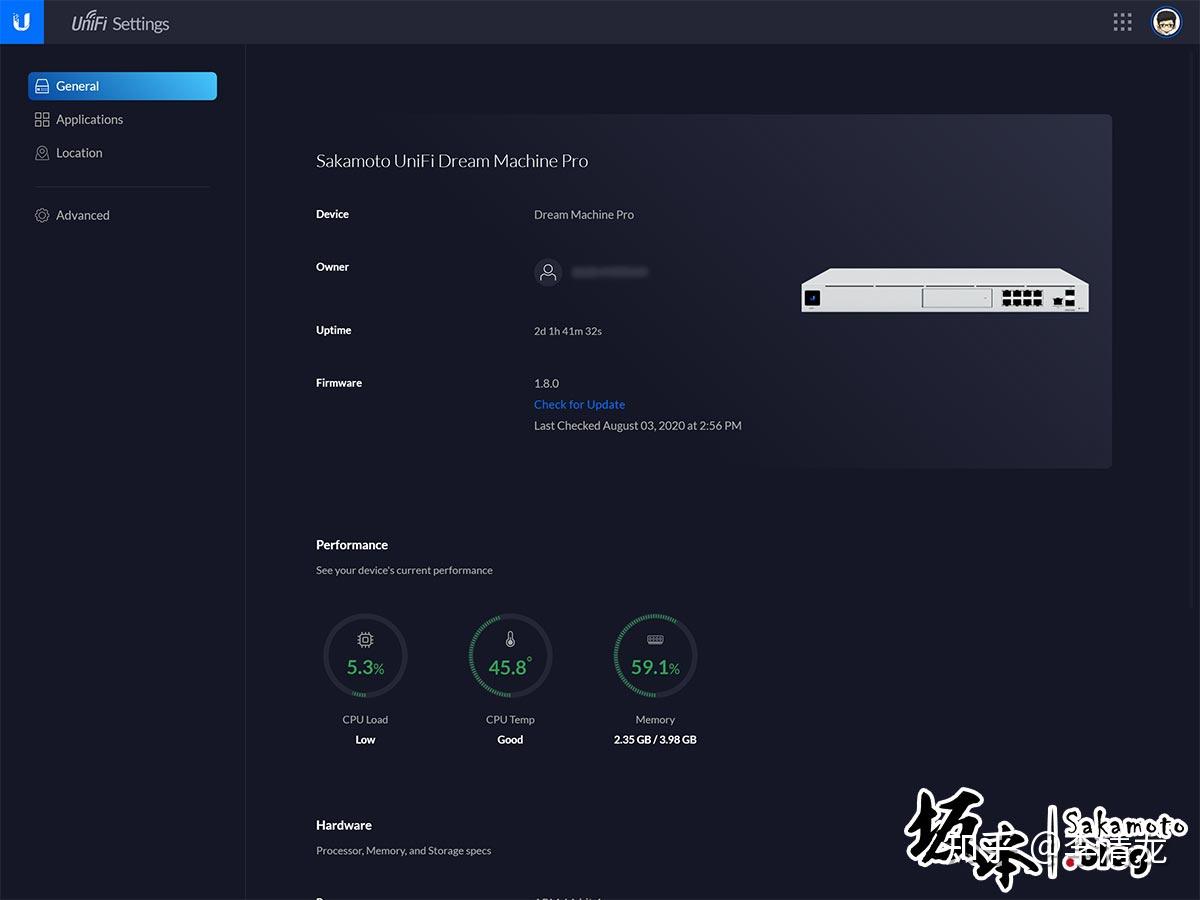Click the Memory chip icon gauge
Image resolution: width=1200 pixels, height=900 pixels.
tap(655, 640)
